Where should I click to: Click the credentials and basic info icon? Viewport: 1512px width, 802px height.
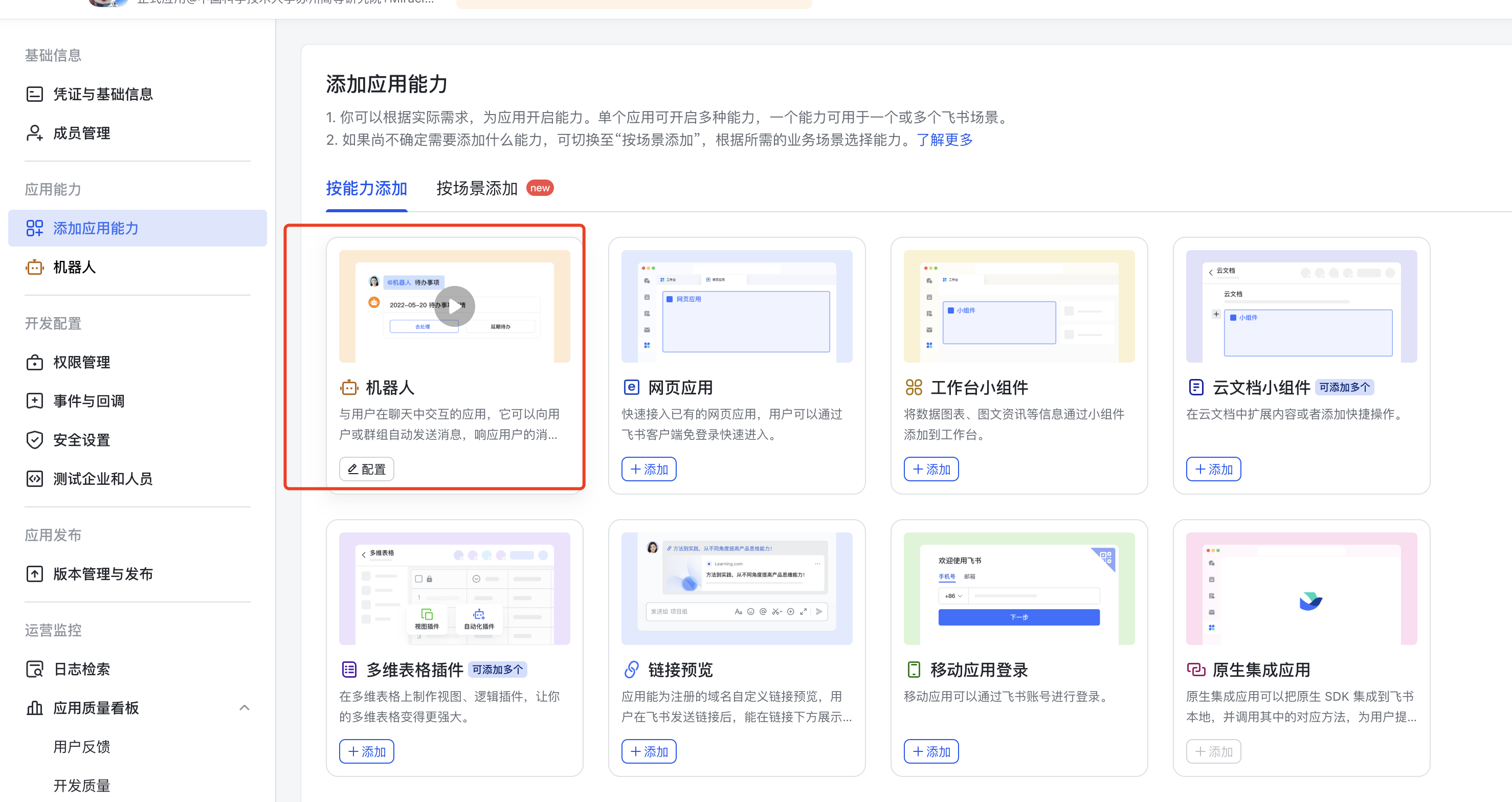tap(35, 94)
